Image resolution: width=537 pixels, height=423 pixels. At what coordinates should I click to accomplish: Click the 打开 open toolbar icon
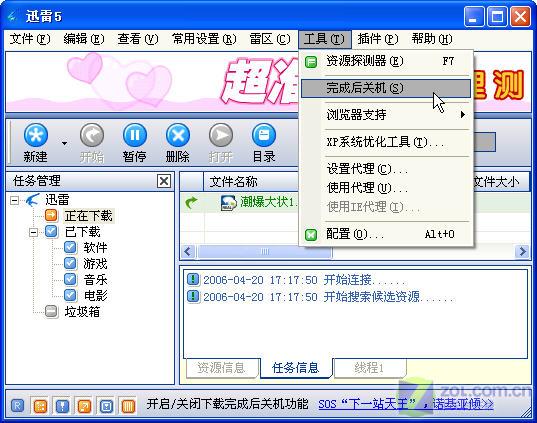tap(221, 135)
